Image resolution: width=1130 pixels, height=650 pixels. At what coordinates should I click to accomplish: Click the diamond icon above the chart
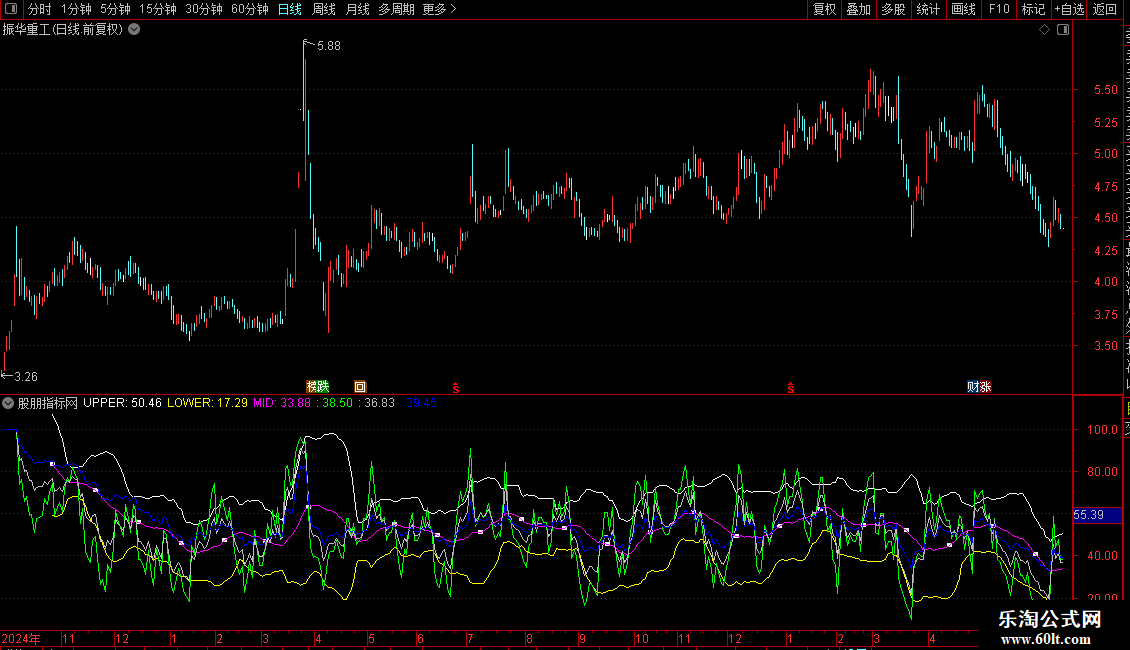click(x=1044, y=30)
